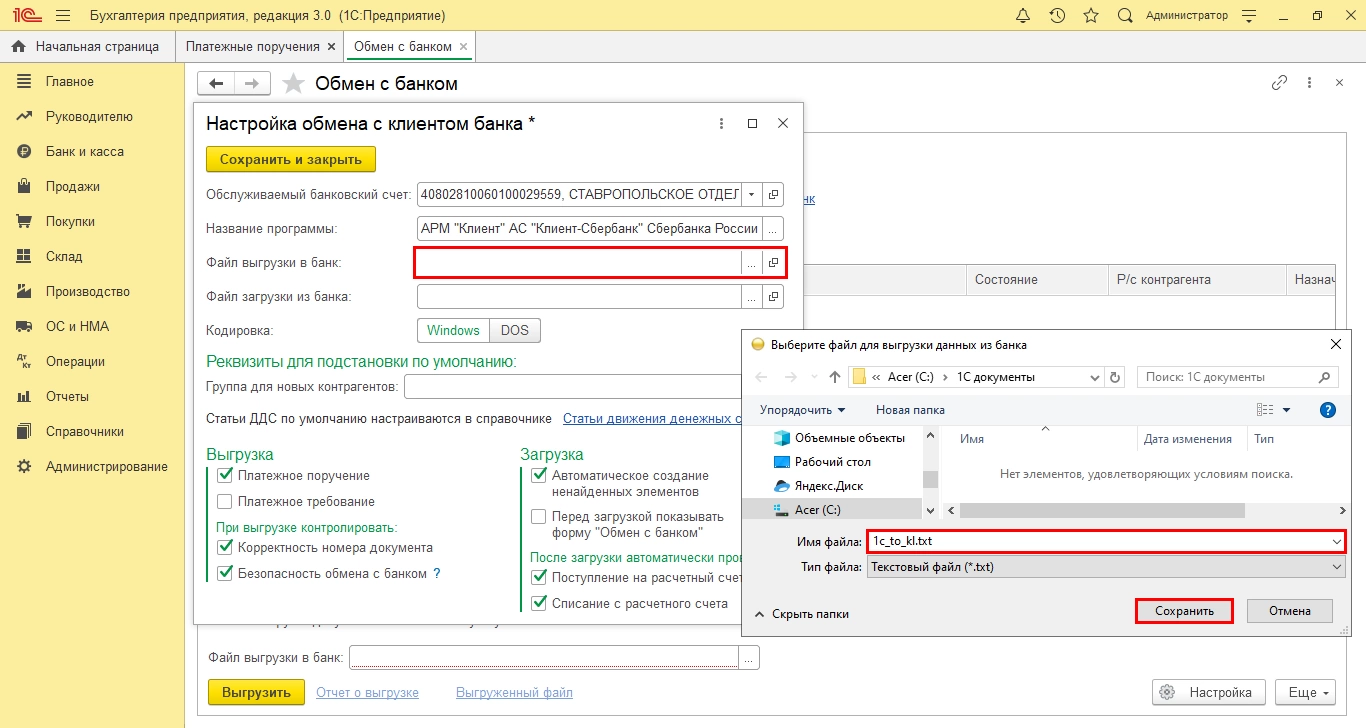The width and height of the screenshot is (1366, 728).
Task: Open the file icon next to Файл загрузки из банка
Action: pyautogui.click(x=773, y=297)
